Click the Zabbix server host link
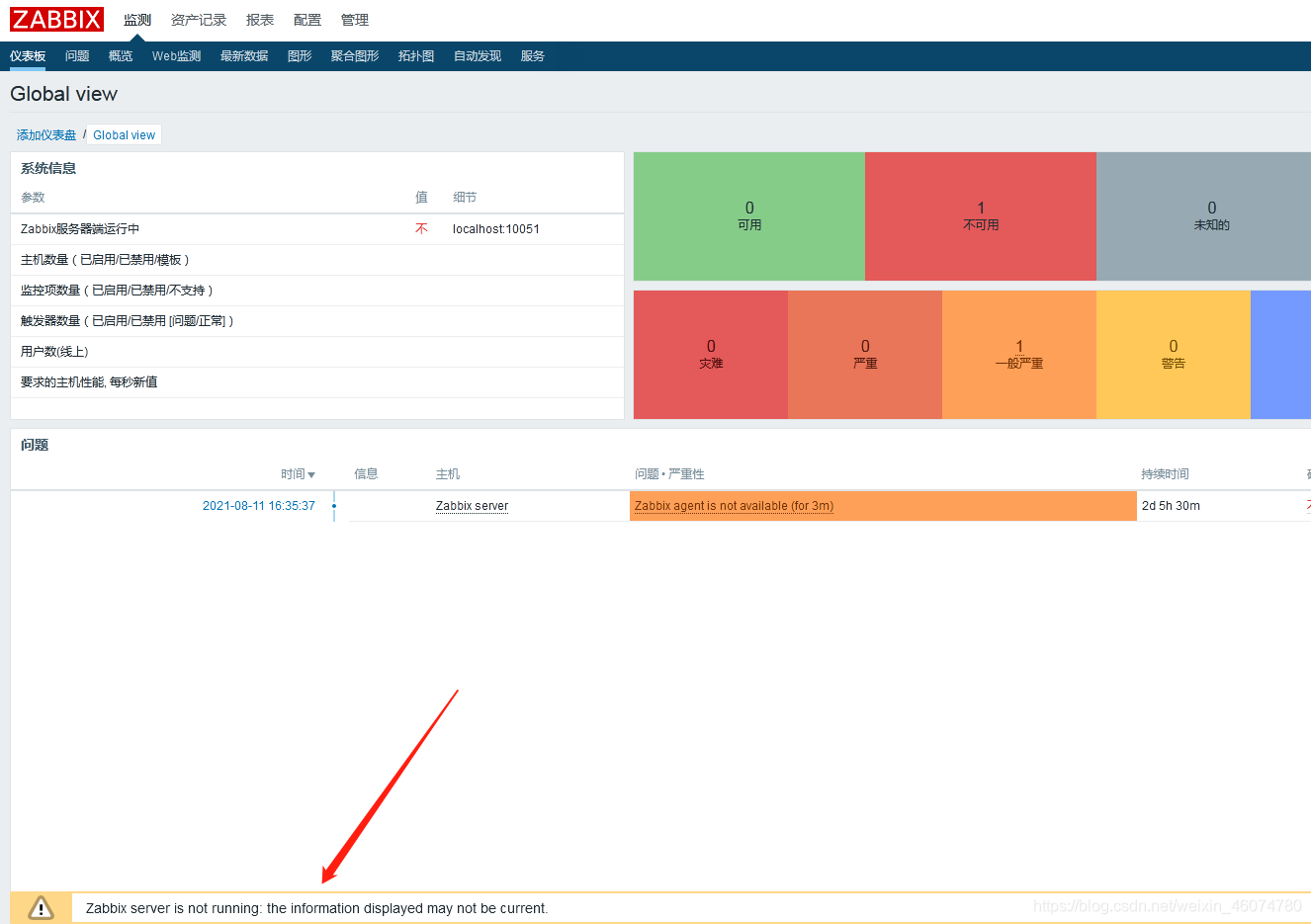 [472, 506]
